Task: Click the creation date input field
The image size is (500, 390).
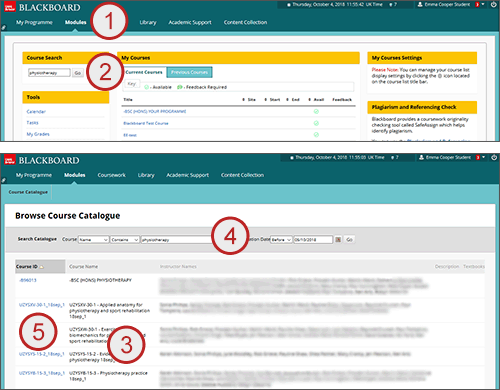Action: coord(313,240)
